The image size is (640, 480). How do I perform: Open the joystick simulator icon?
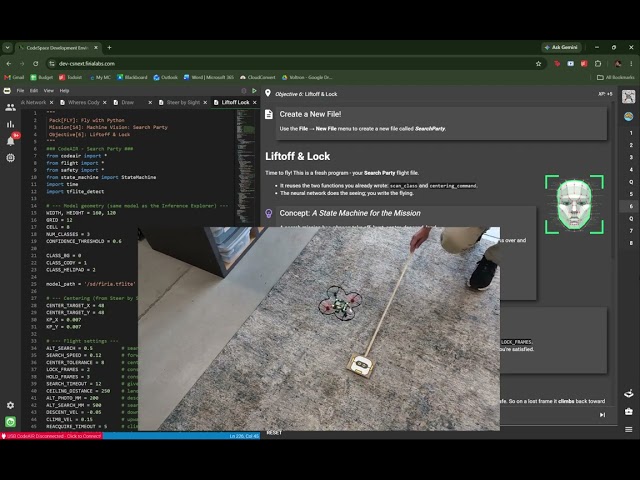(629, 393)
